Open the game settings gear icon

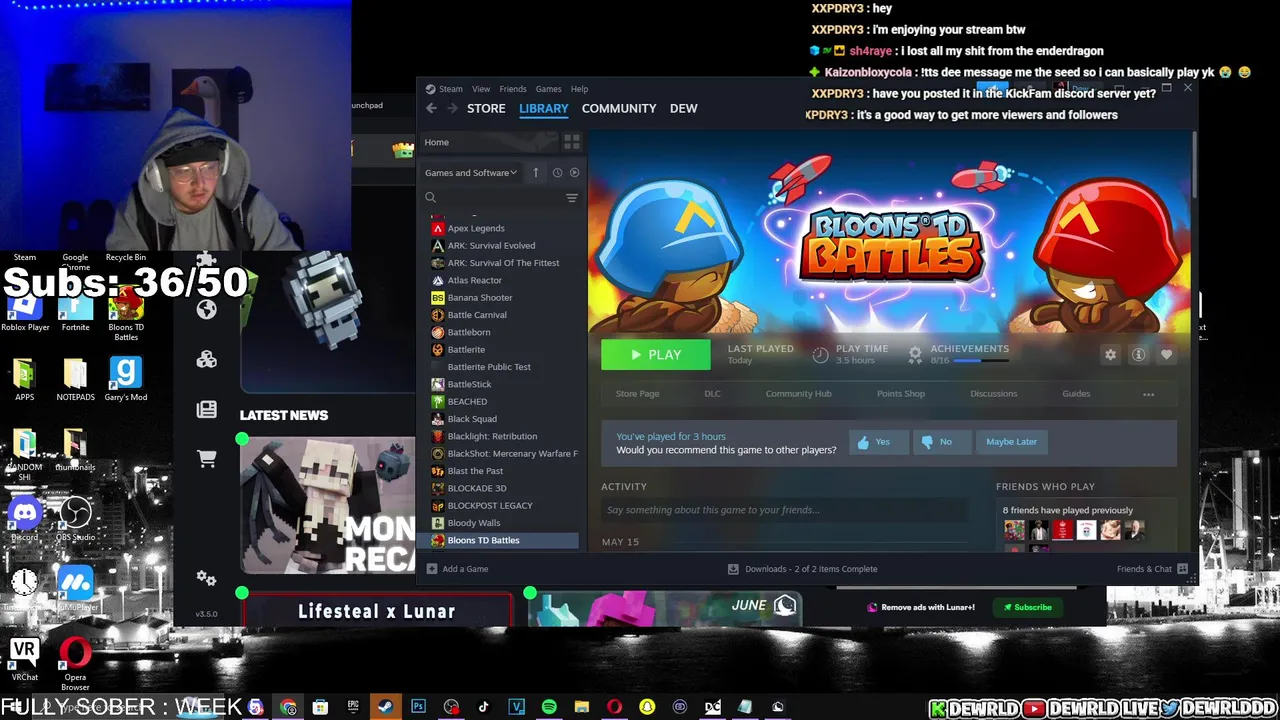click(x=1110, y=355)
